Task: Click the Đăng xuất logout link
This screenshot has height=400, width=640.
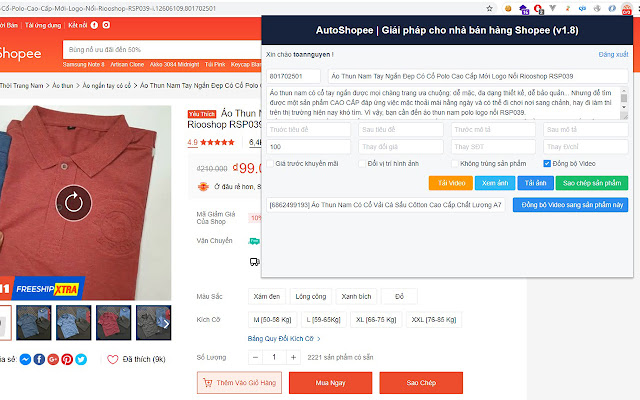Action: tap(613, 54)
